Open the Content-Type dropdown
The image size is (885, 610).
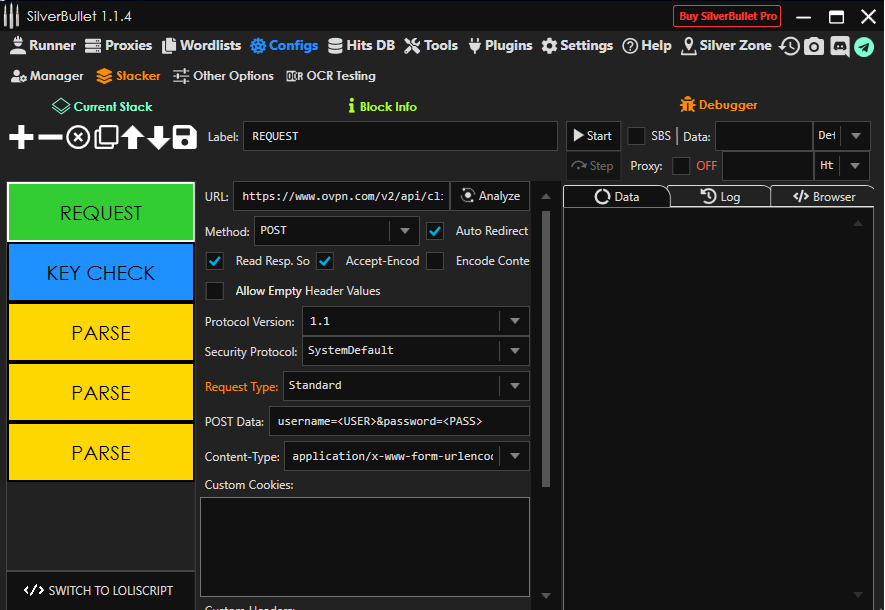(x=514, y=456)
